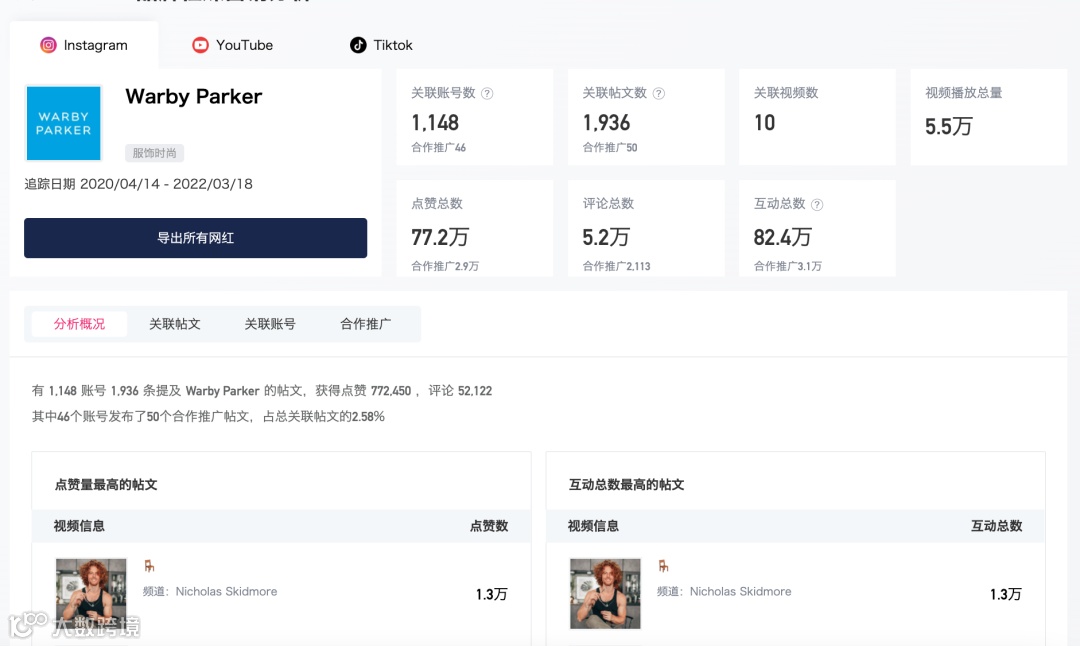
Task: Click summary line mentioning 2.58% share
Action: 208,417
